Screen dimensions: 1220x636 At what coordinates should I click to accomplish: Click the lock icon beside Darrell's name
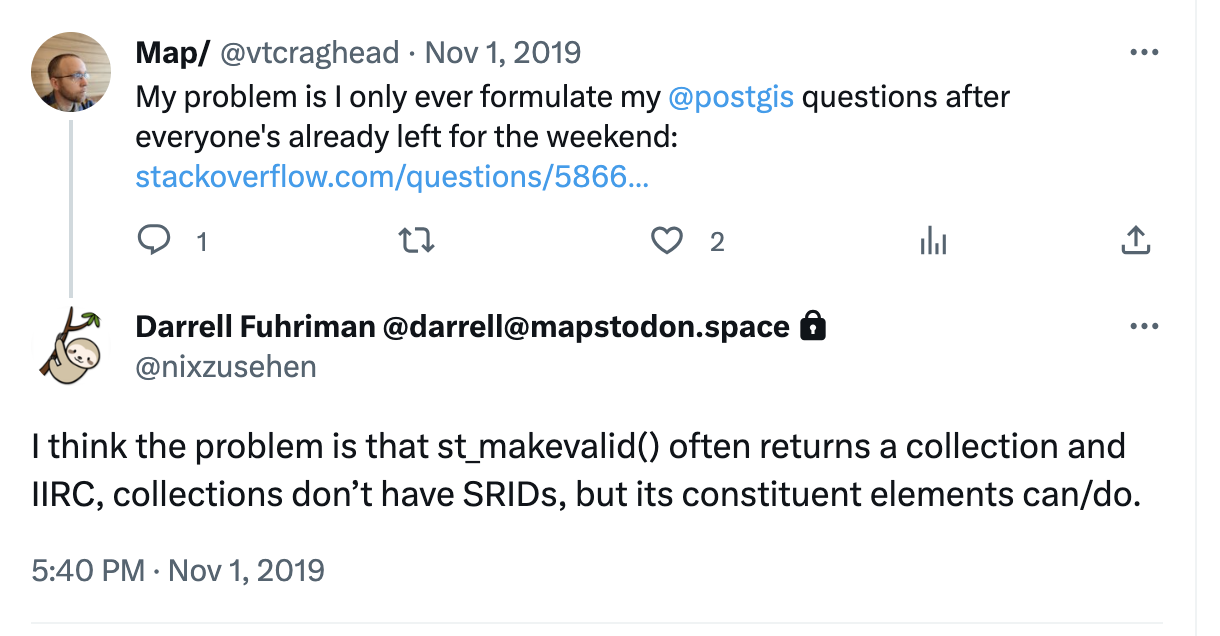tap(814, 326)
